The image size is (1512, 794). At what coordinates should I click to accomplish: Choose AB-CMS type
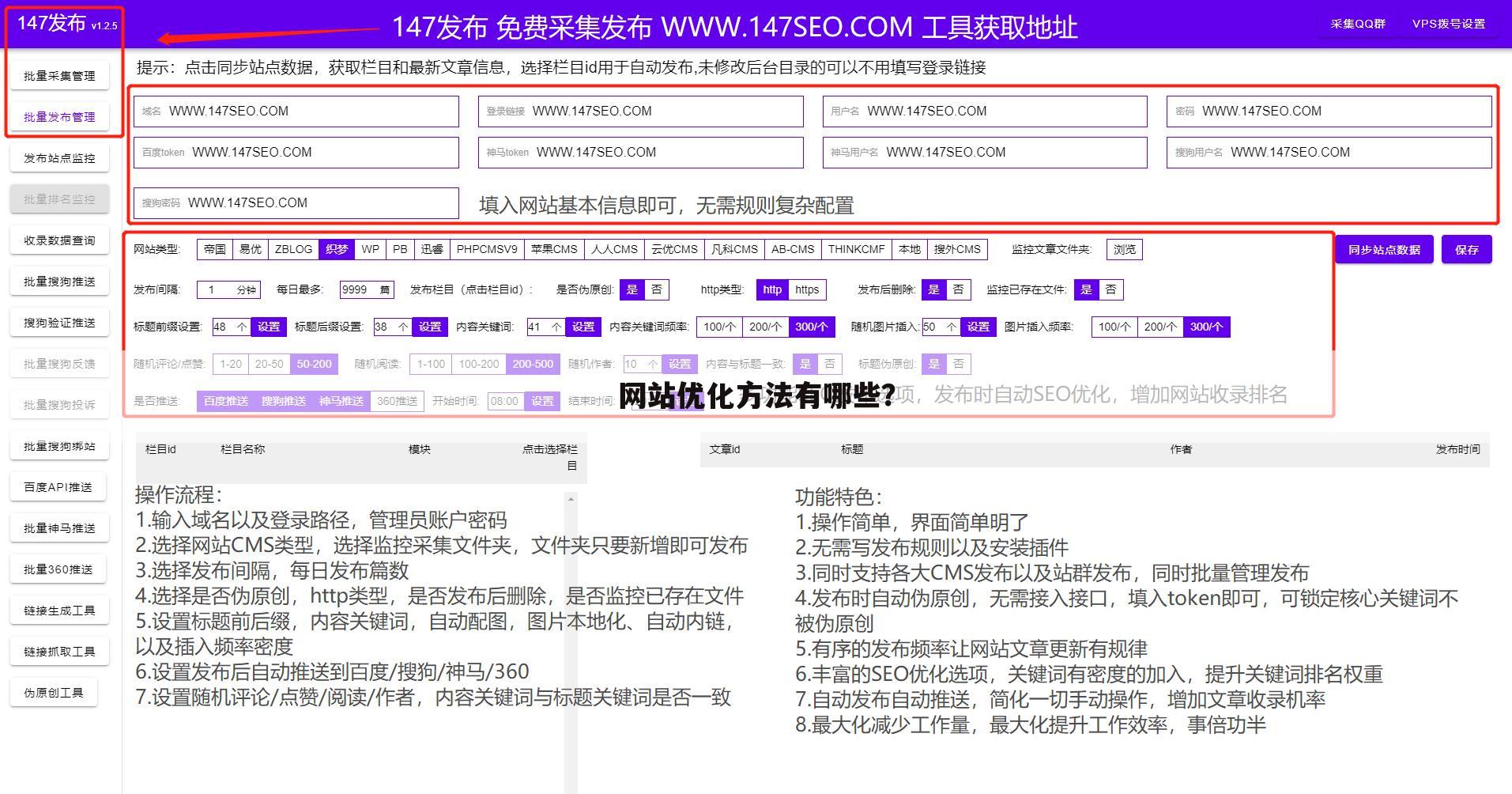tap(793, 249)
